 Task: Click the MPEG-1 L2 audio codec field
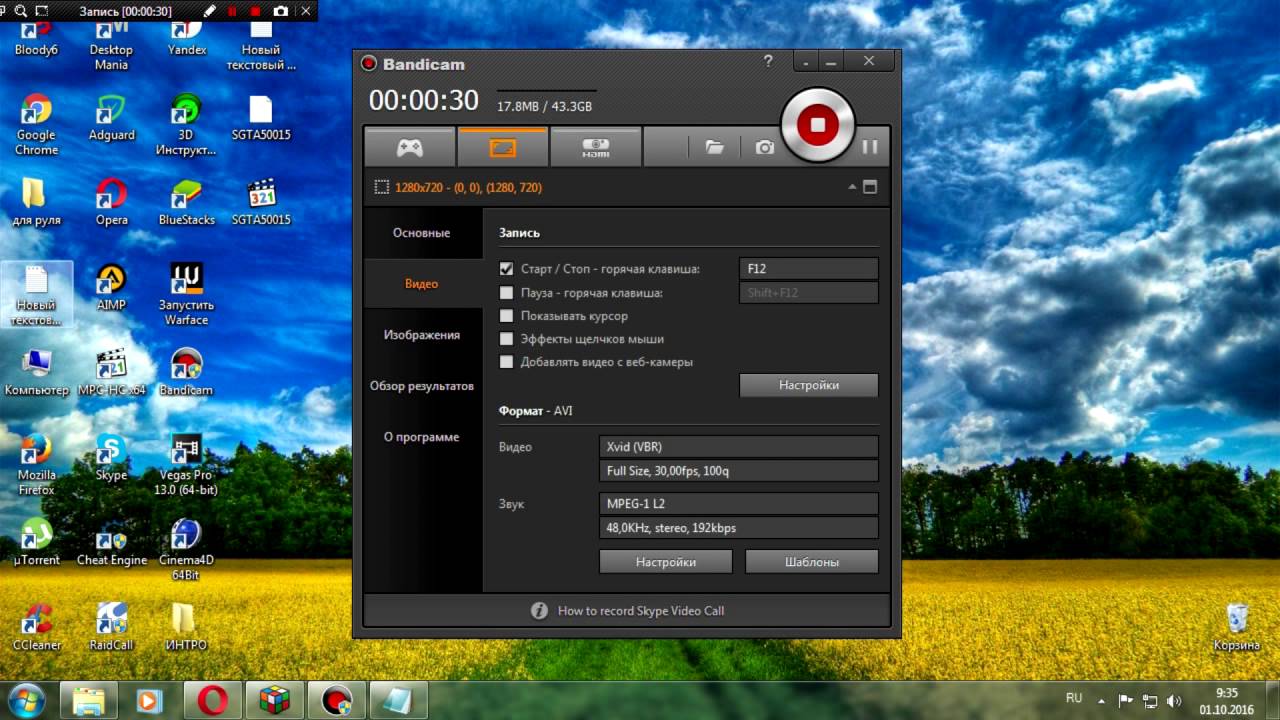pos(738,504)
